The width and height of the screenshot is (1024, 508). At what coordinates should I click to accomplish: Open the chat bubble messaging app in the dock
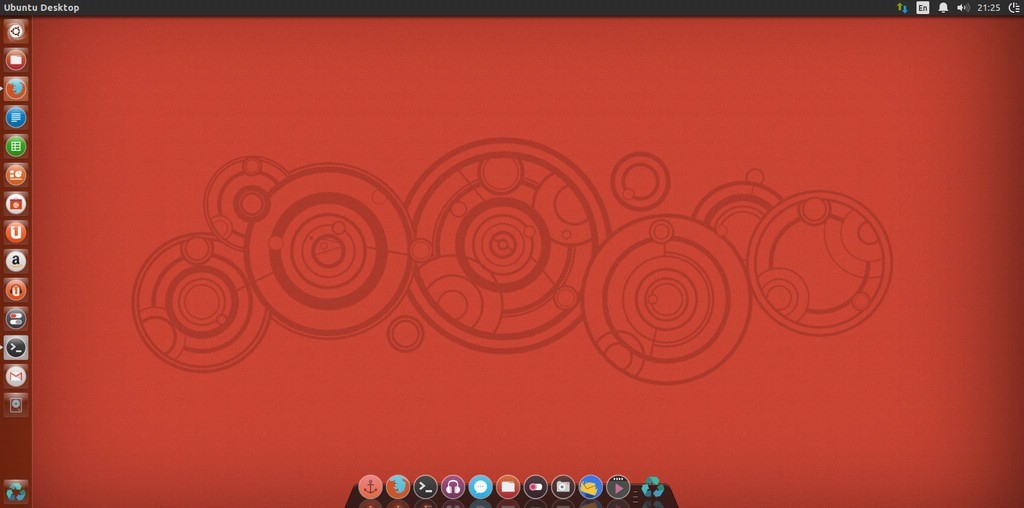(481, 487)
